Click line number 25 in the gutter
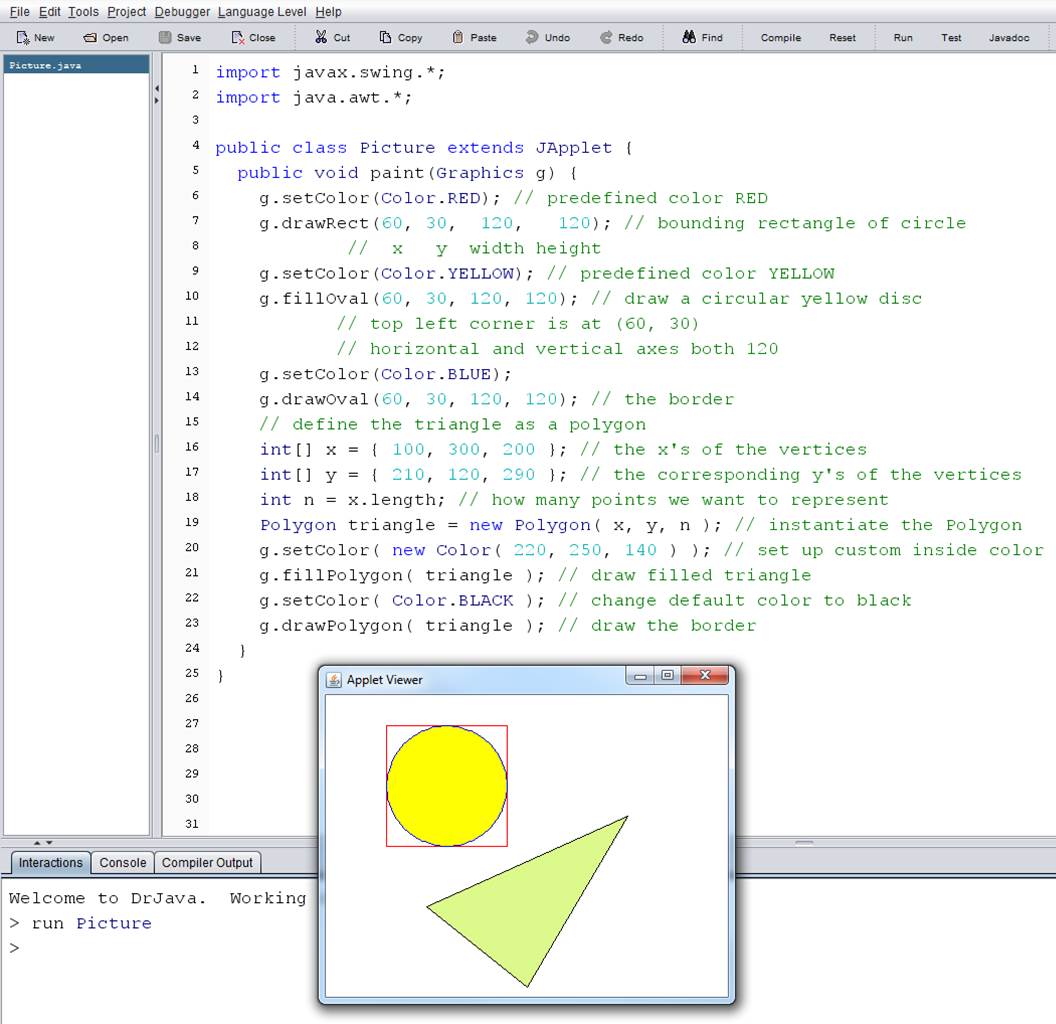The width and height of the screenshot is (1056, 1024). pos(192,673)
